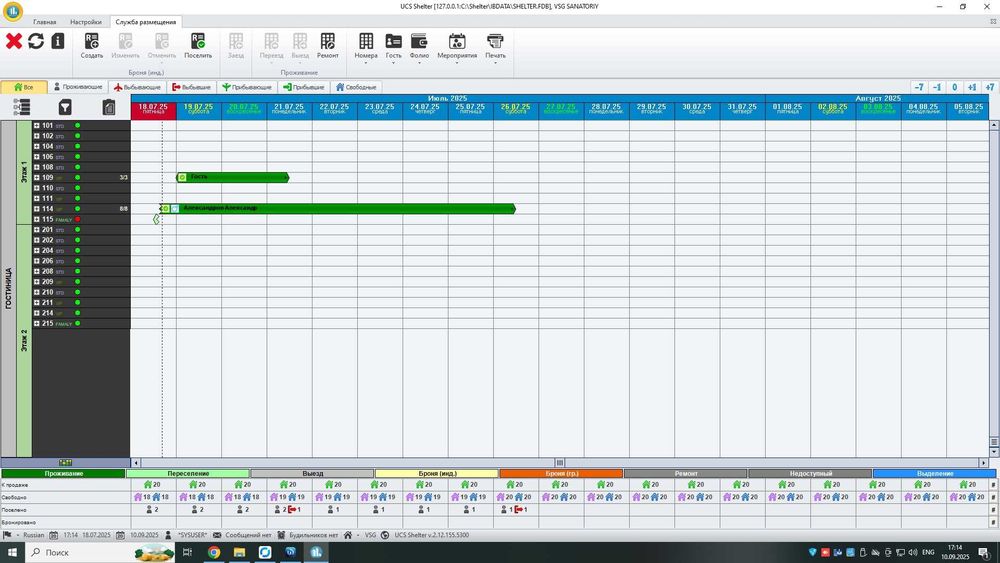Shift the calendar back one day

pyautogui.click(x=937, y=87)
